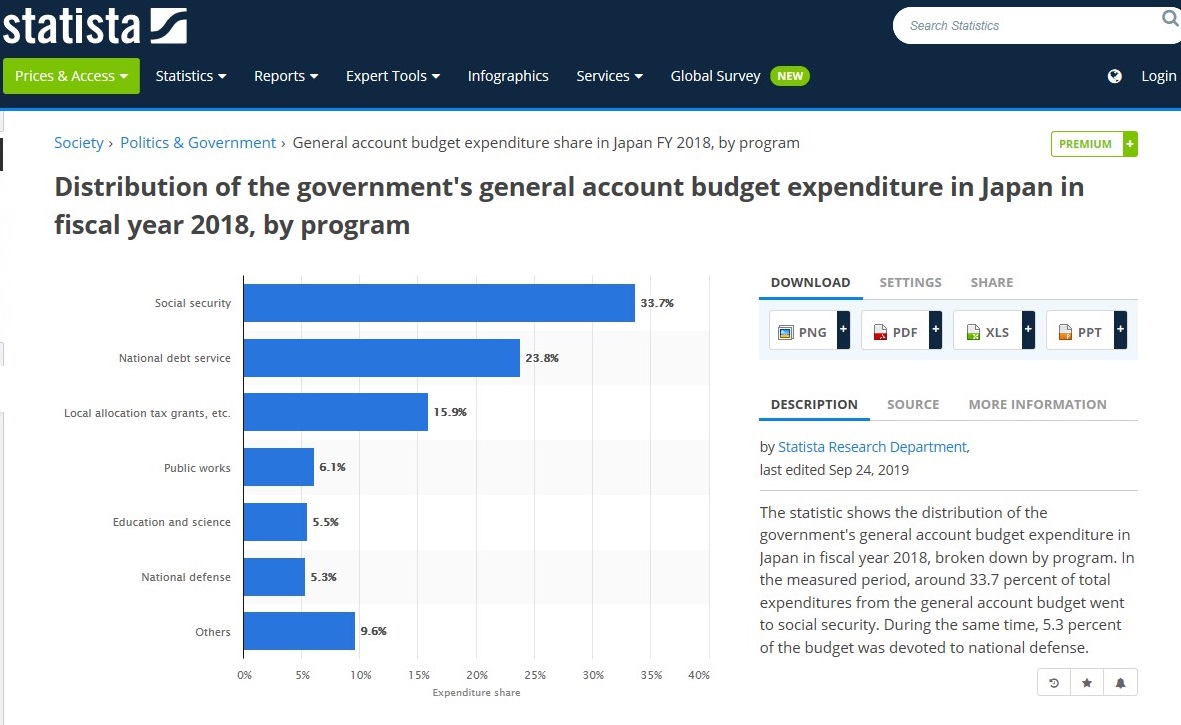1181x725 pixels.
Task: Open the Statista Research Department link
Action: click(872, 447)
